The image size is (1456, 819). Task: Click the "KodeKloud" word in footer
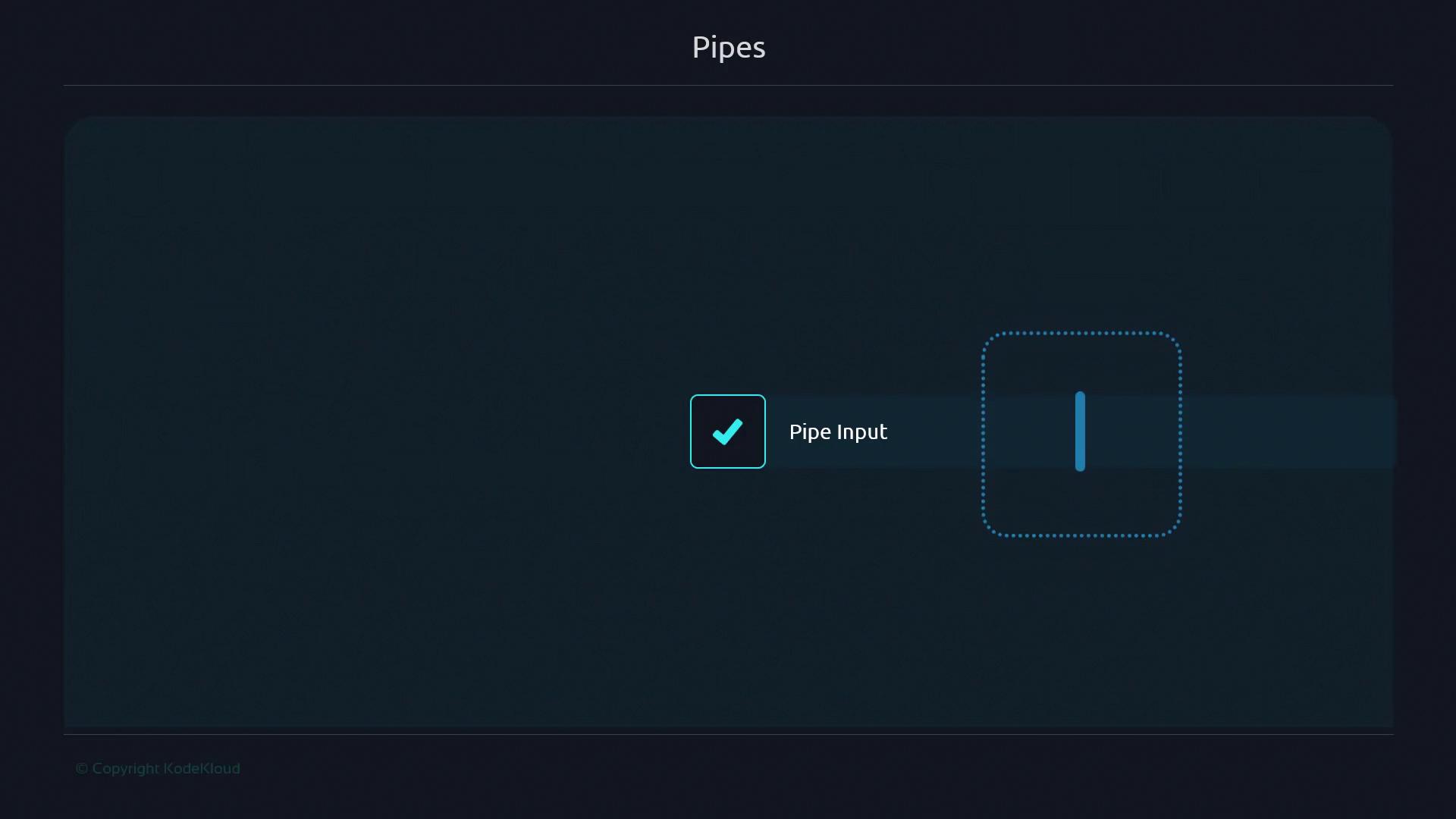pos(202,768)
